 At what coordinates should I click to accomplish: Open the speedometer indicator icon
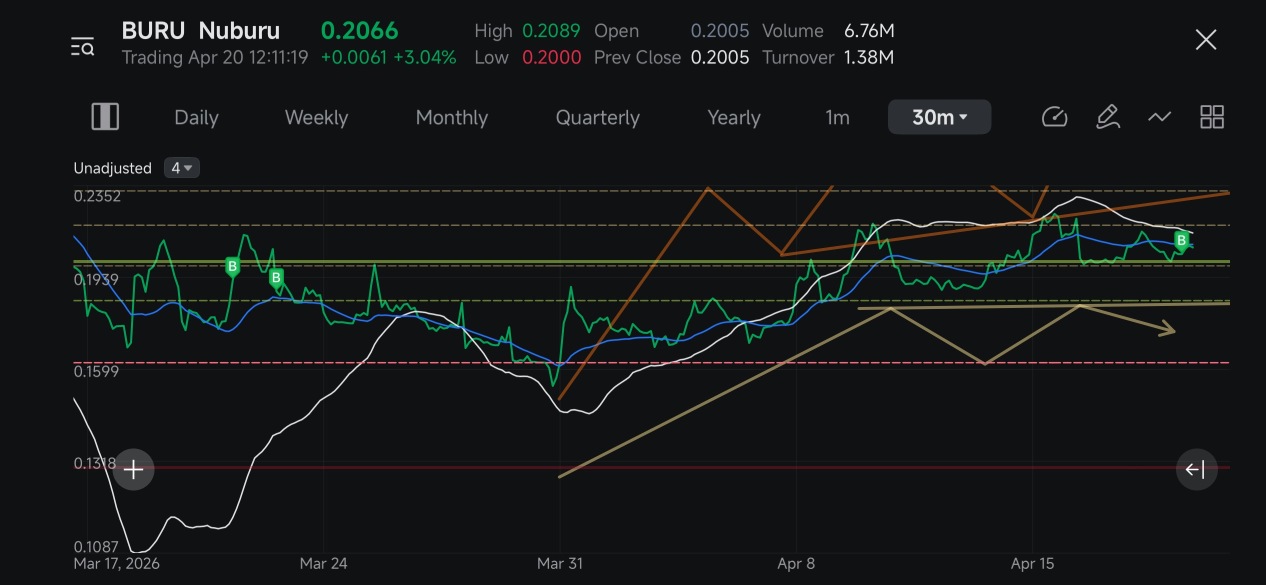1055,117
